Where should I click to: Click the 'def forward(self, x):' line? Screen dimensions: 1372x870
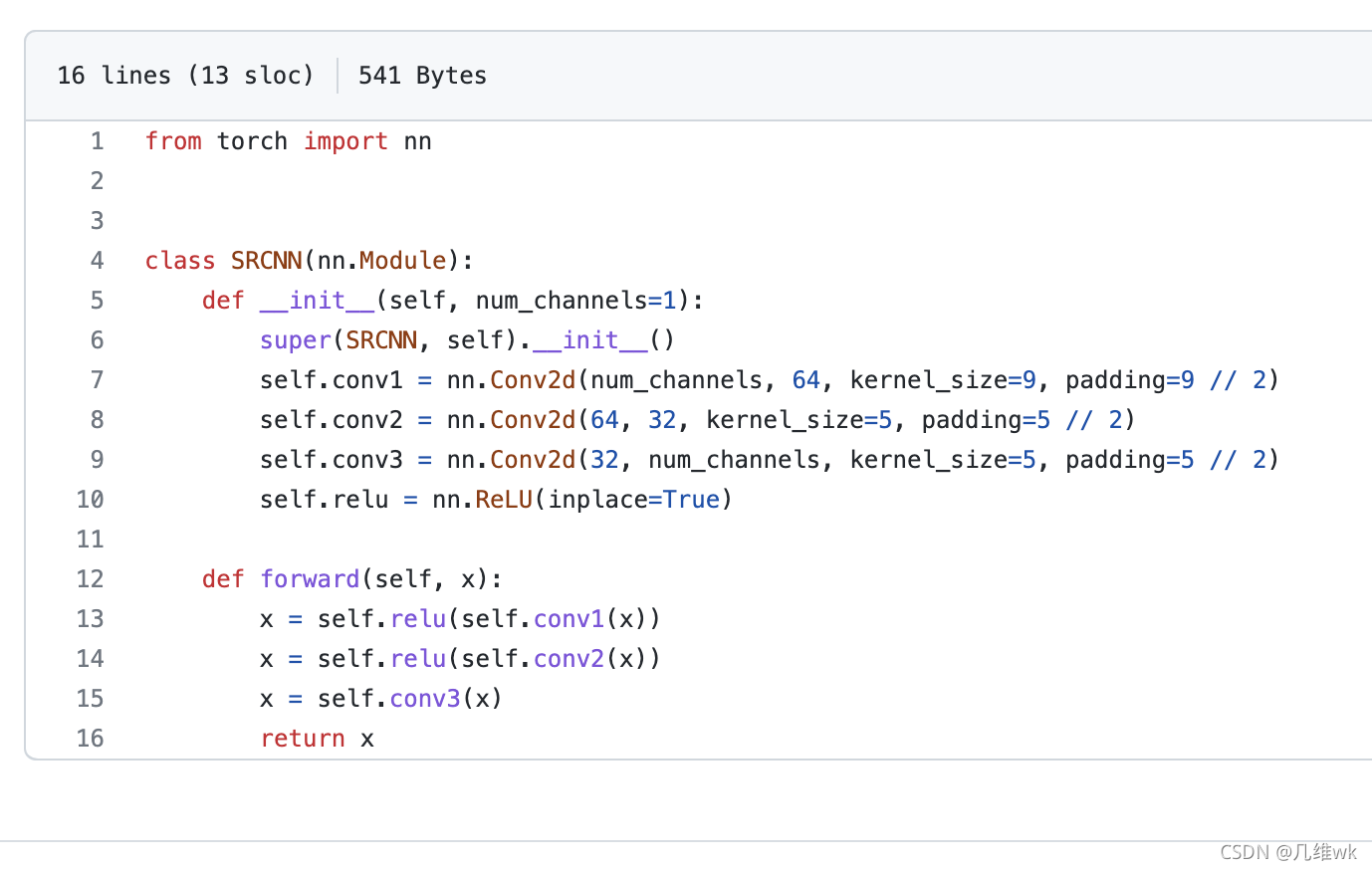352,579
